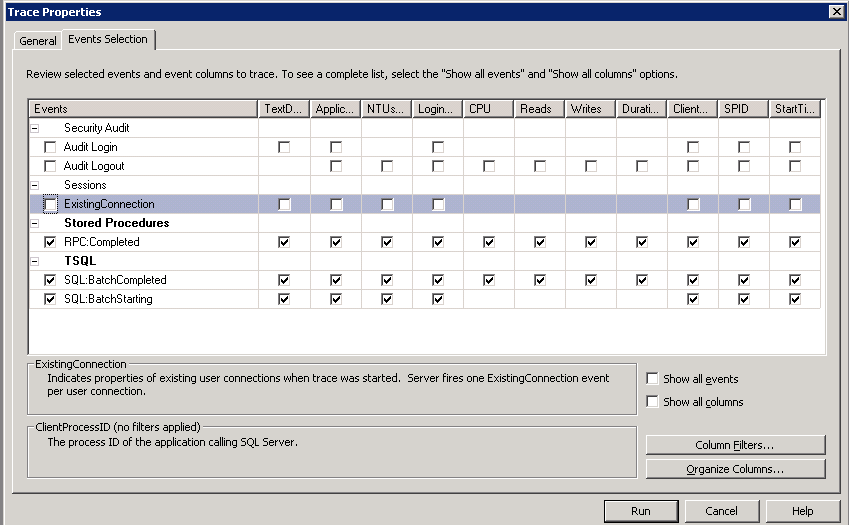Click the Events column header
Image resolution: width=849 pixels, height=525 pixels.
point(143,109)
